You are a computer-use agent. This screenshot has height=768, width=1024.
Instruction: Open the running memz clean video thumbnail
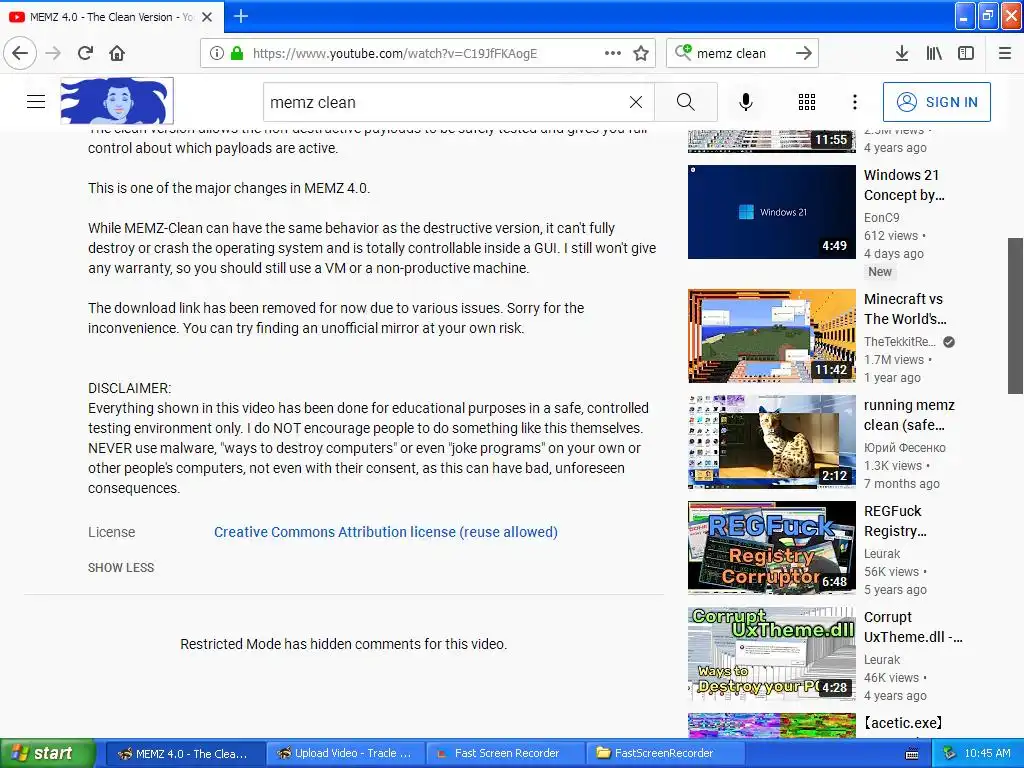[771, 441]
